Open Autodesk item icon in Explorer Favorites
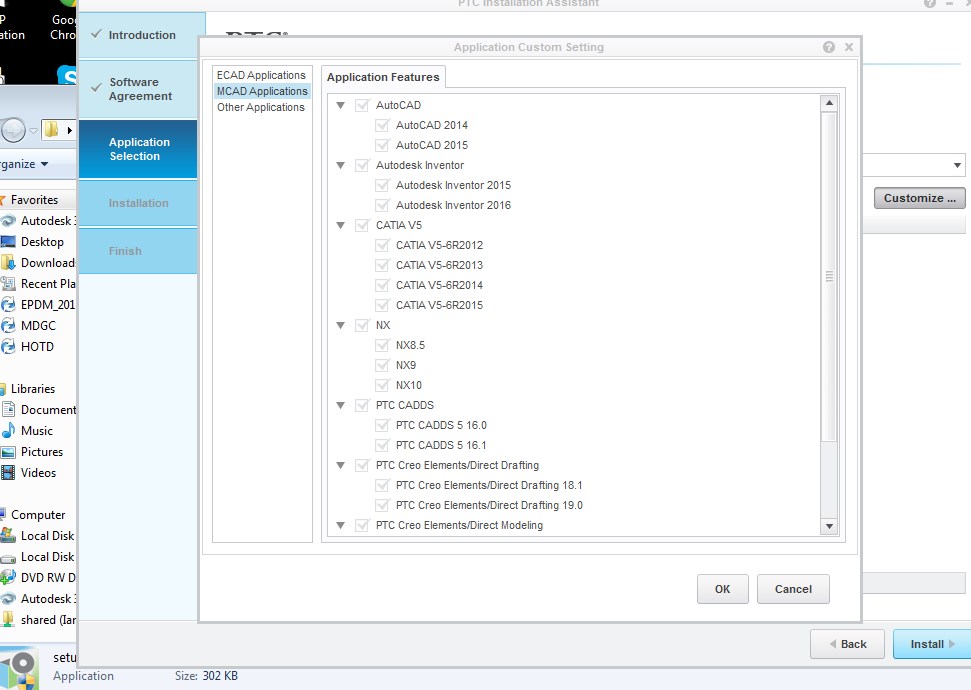The width and height of the screenshot is (971, 690). [x=8, y=221]
